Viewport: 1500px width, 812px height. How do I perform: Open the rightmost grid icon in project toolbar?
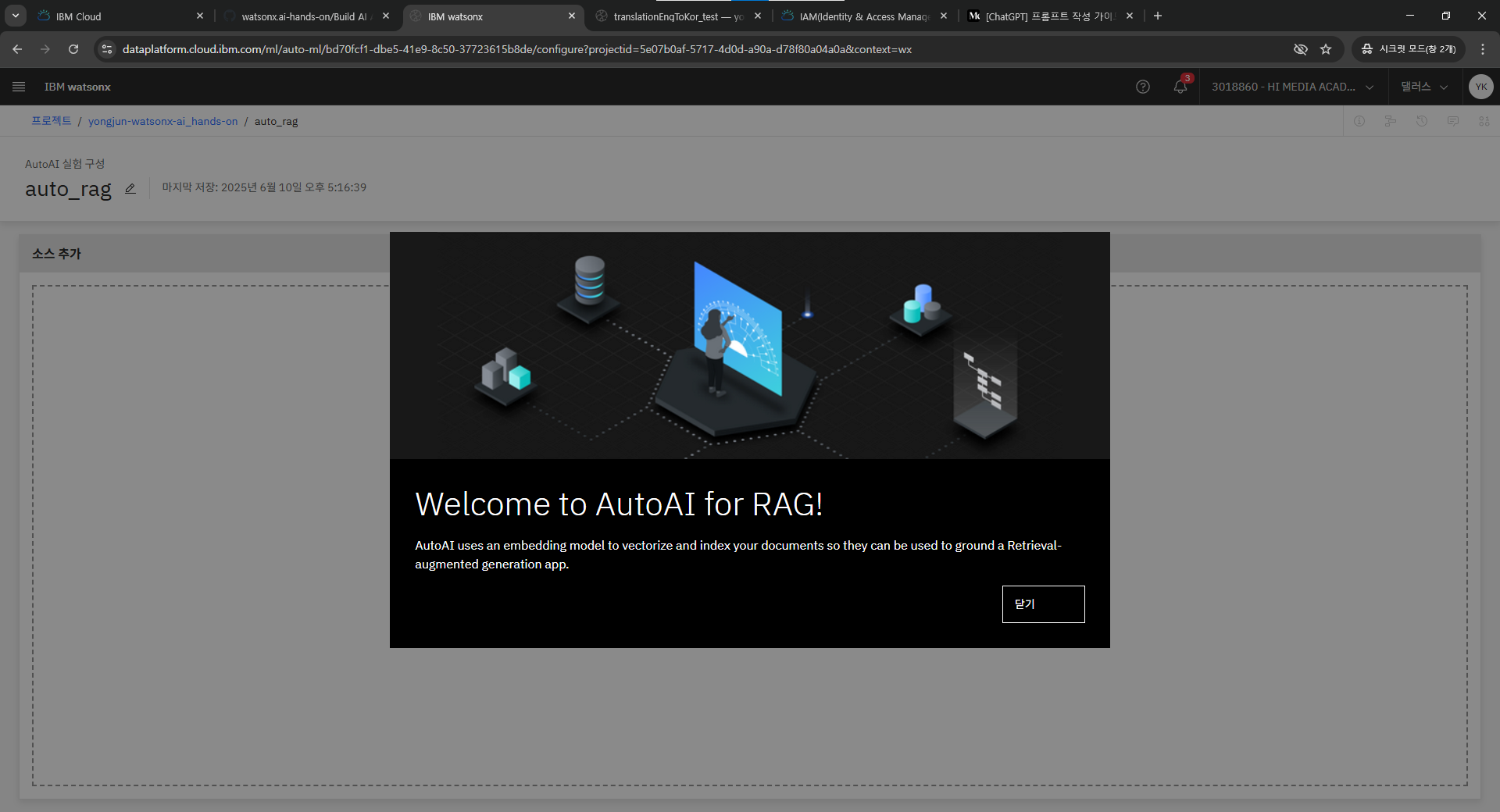[1484, 121]
